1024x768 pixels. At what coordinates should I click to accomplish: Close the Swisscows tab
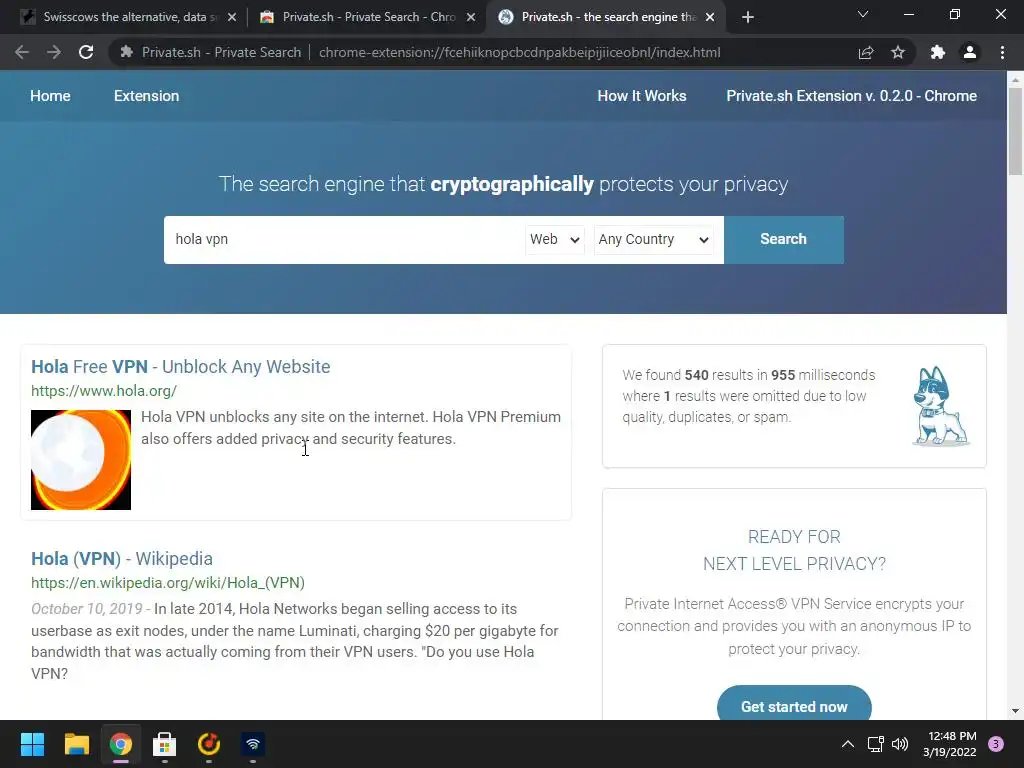(x=232, y=18)
